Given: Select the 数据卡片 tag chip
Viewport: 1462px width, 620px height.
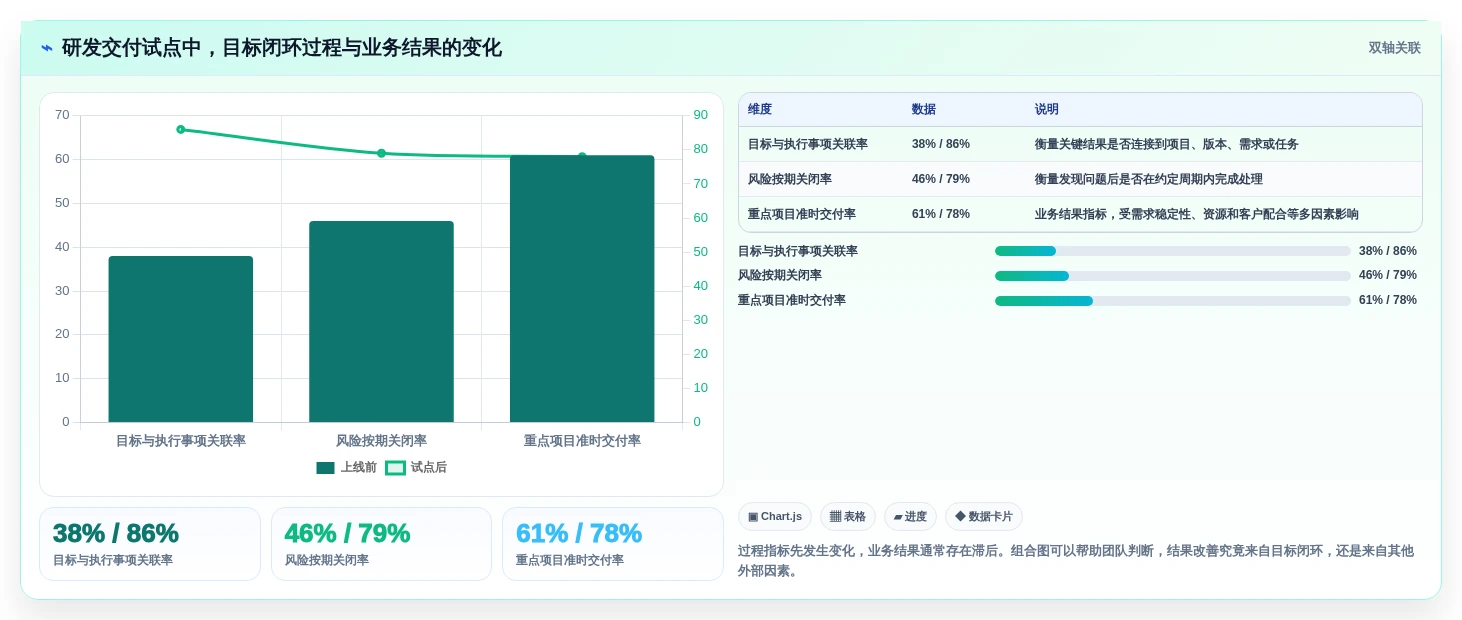Looking at the screenshot, I should [984, 517].
